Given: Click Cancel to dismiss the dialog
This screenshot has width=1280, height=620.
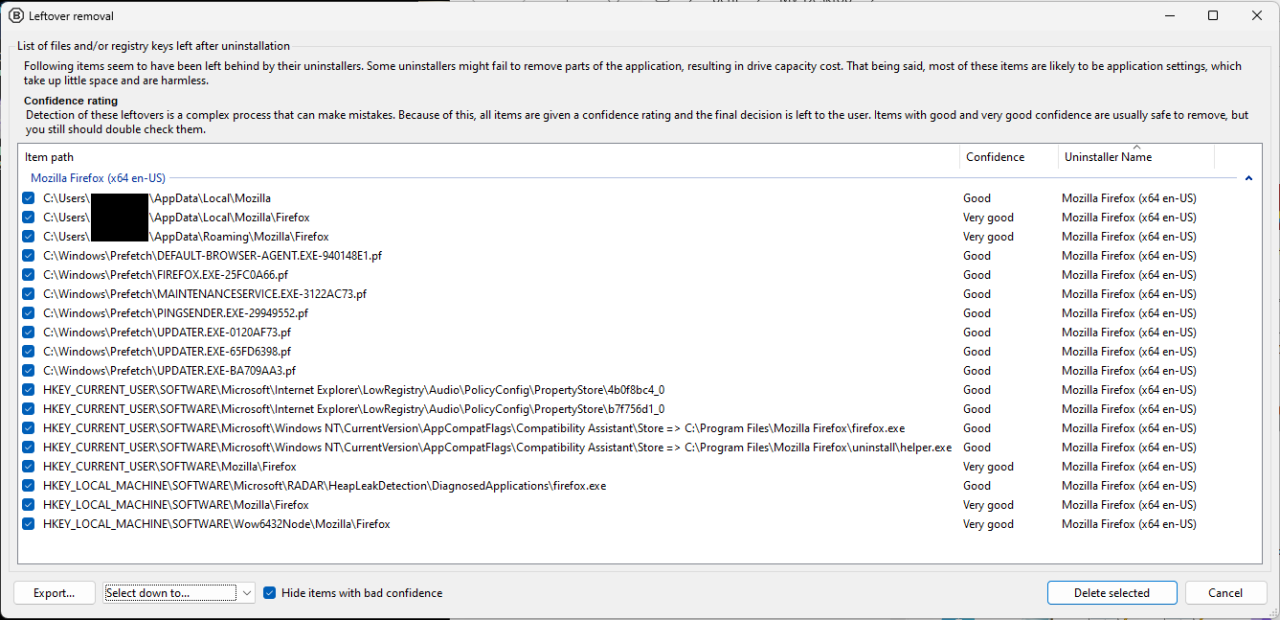Looking at the screenshot, I should tap(1226, 592).
